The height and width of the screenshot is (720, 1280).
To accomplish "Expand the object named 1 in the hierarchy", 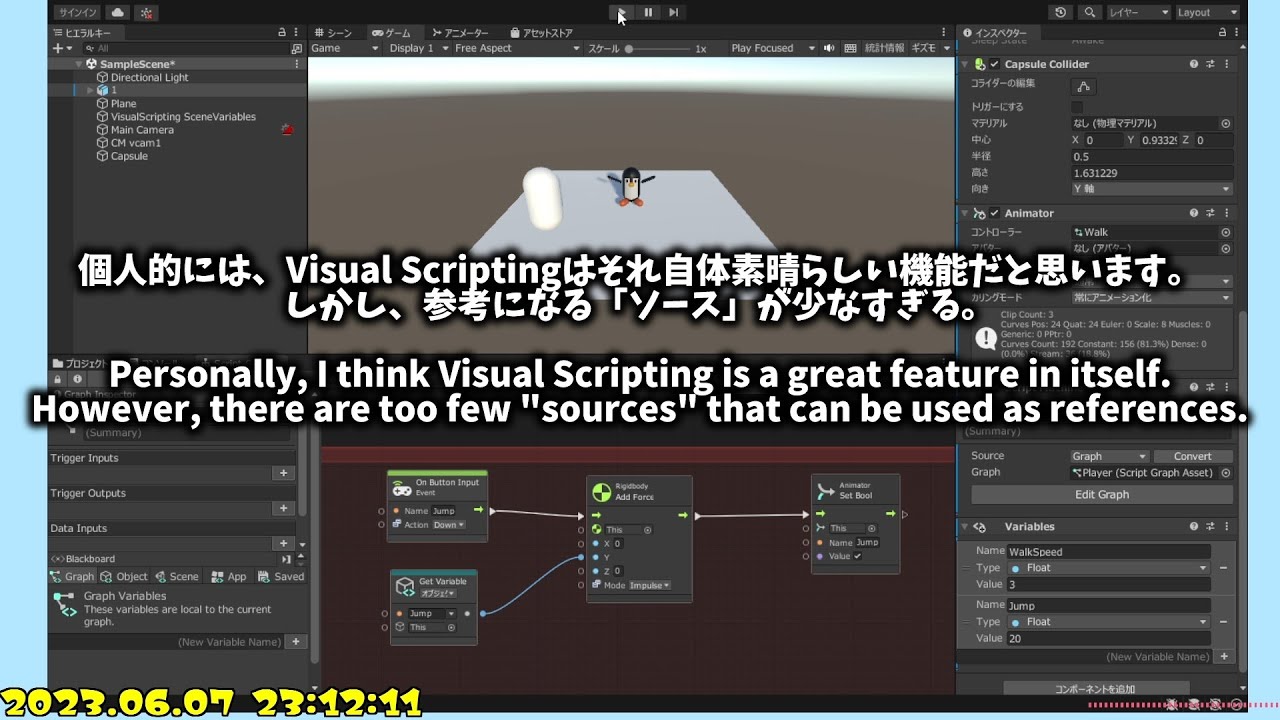I will pyautogui.click(x=90, y=90).
